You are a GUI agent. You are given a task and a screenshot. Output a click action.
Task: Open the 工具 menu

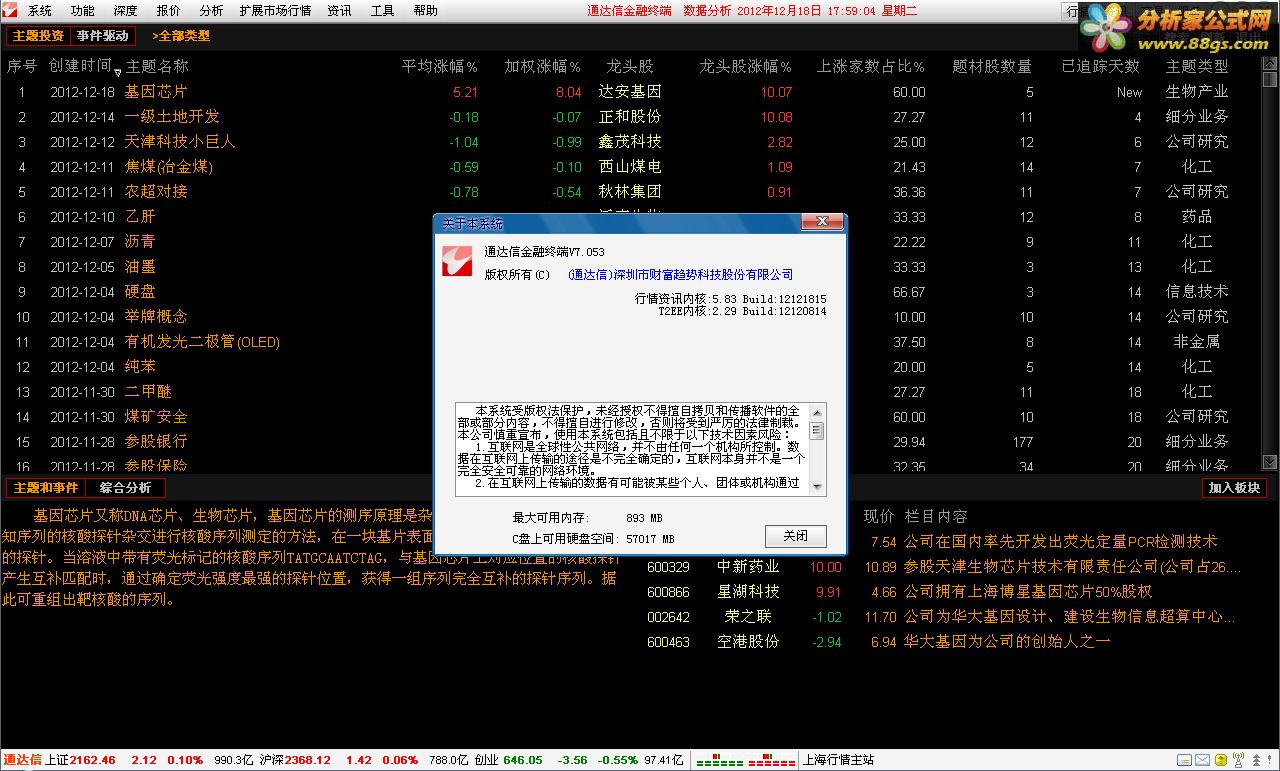point(382,11)
